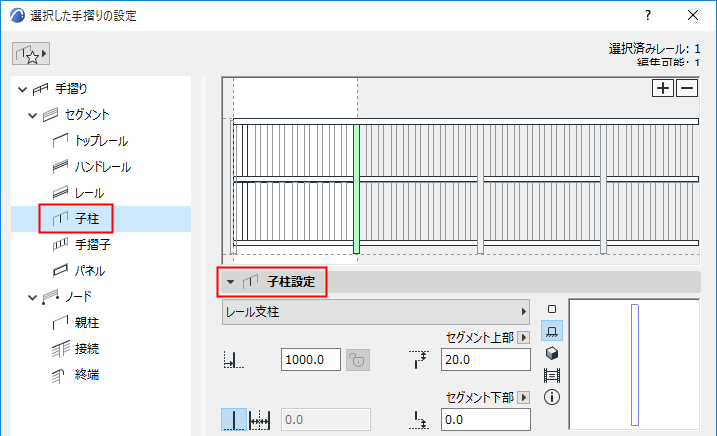This screenshot has width=717, height=436.
Task: Collapse the セグメント tree node
Action: pos(32,115)
